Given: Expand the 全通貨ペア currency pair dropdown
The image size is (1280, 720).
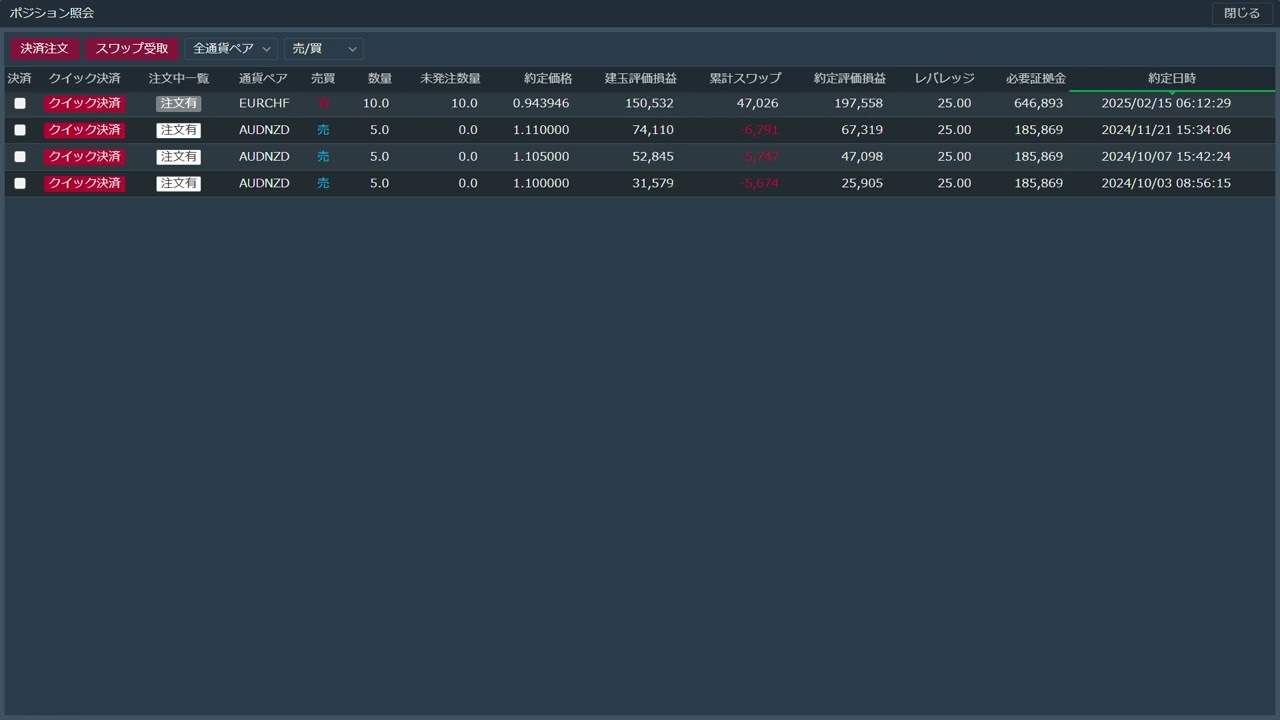Looking at the screenshot, I should 231,49.
